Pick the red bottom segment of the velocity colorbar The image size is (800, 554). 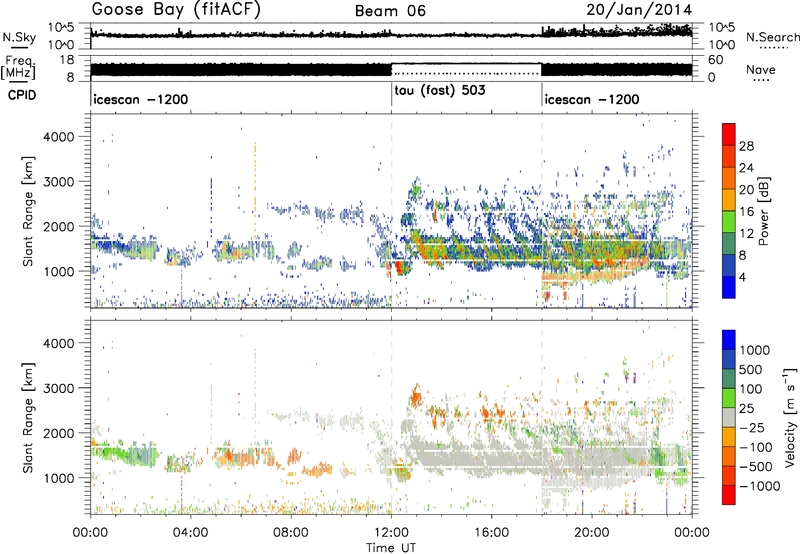(729, 495)
